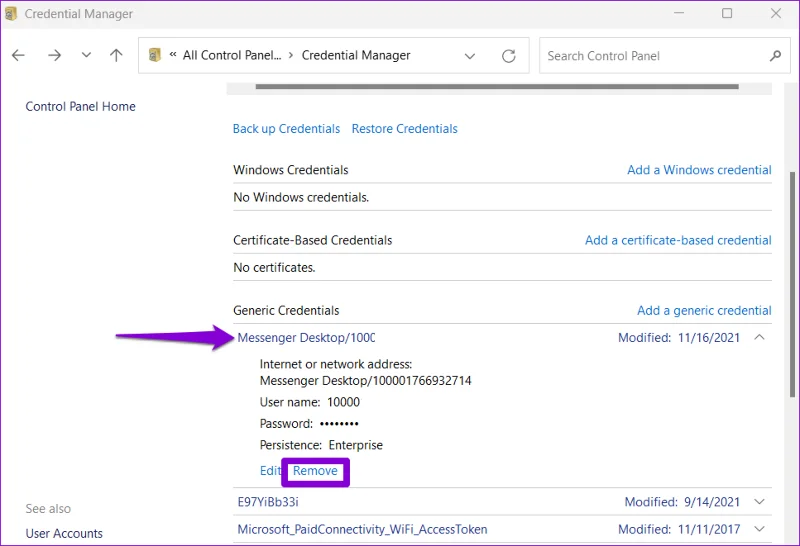Screen dimensions: 800x546
Task: Expand the hidden breadcrumb chevron
Action: pyautogui.click(x=173, y=55)
